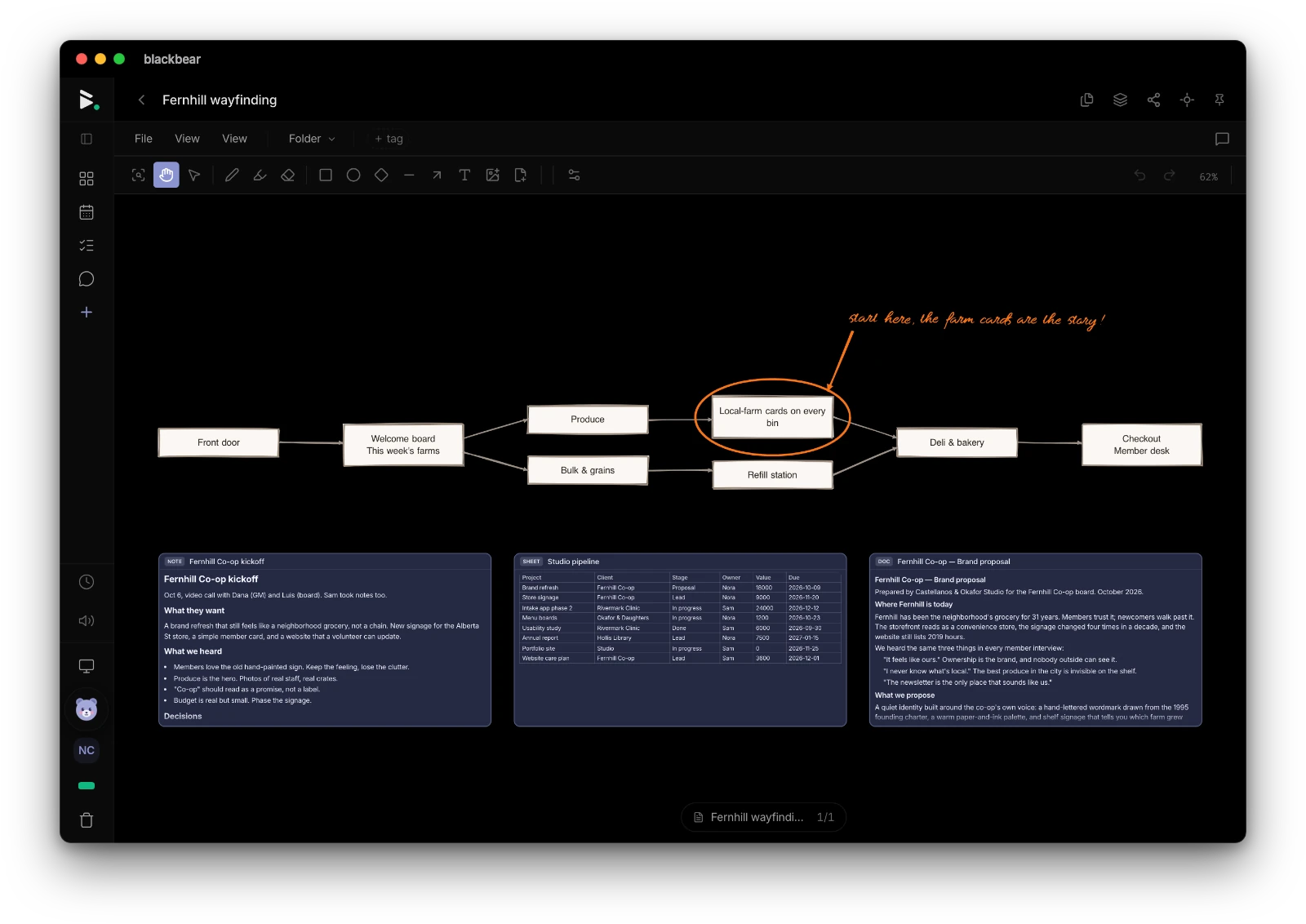Choose the straight line tool

[409, 175]
